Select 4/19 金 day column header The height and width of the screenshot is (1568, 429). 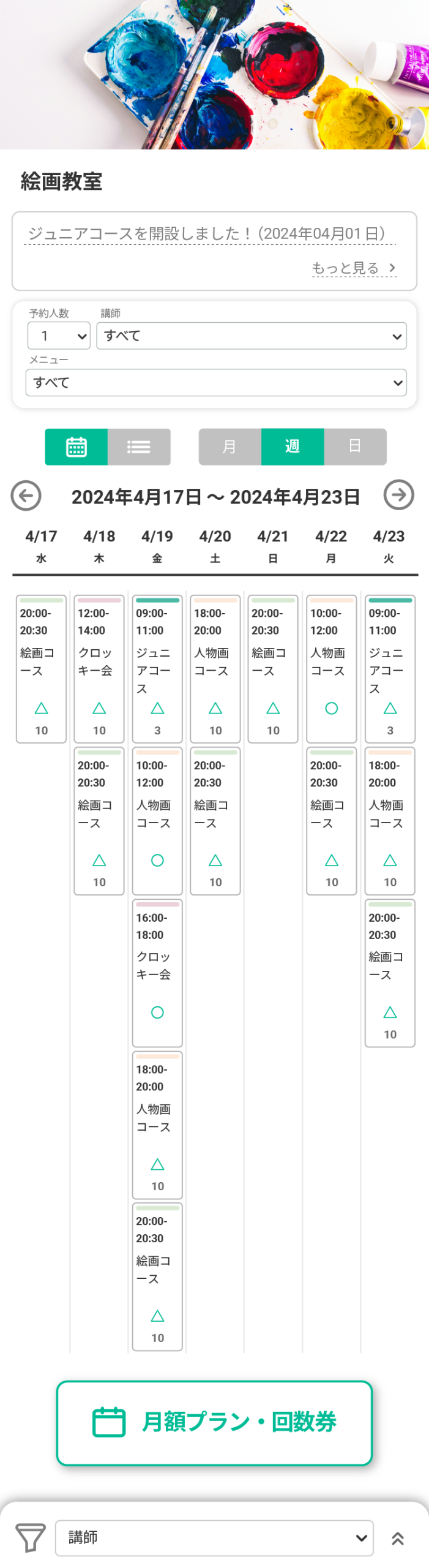[x=157, y=545]
